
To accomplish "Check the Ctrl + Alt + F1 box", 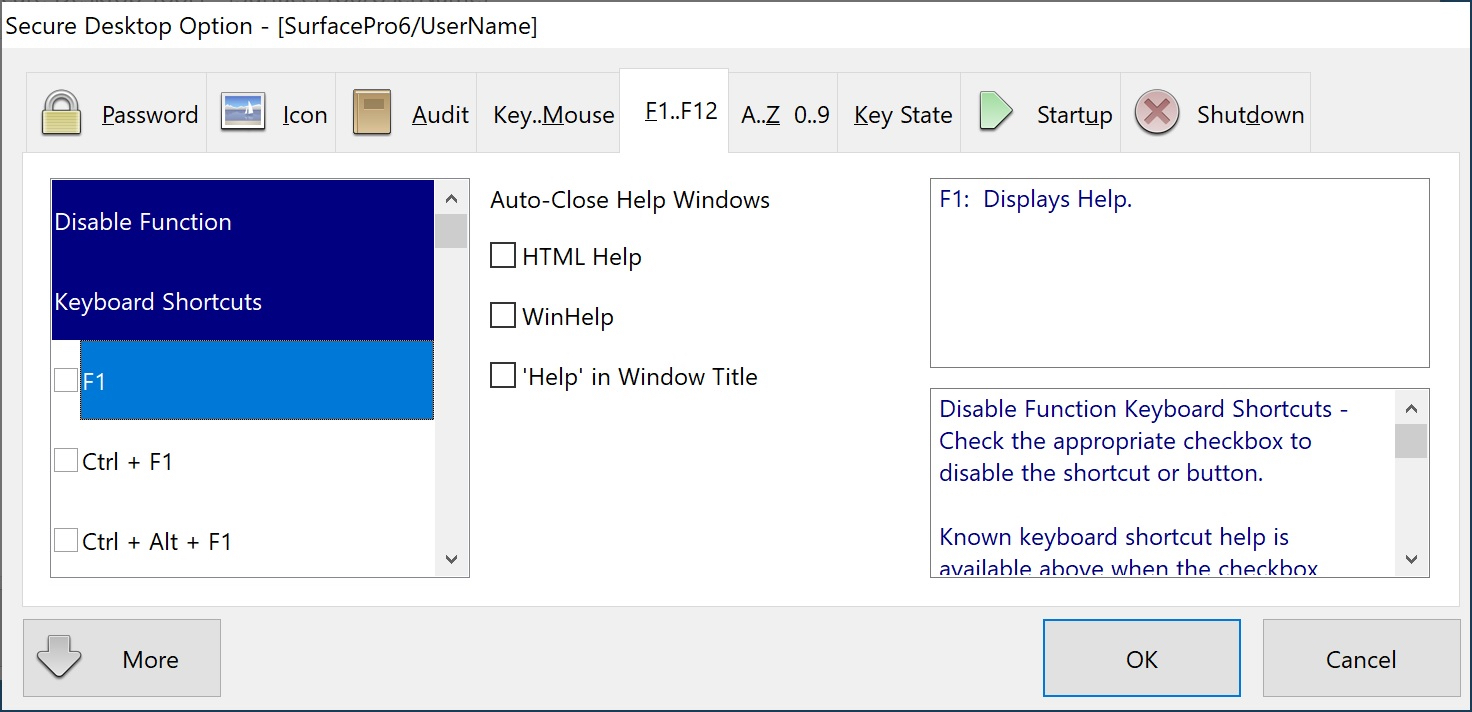I will 65,539.
